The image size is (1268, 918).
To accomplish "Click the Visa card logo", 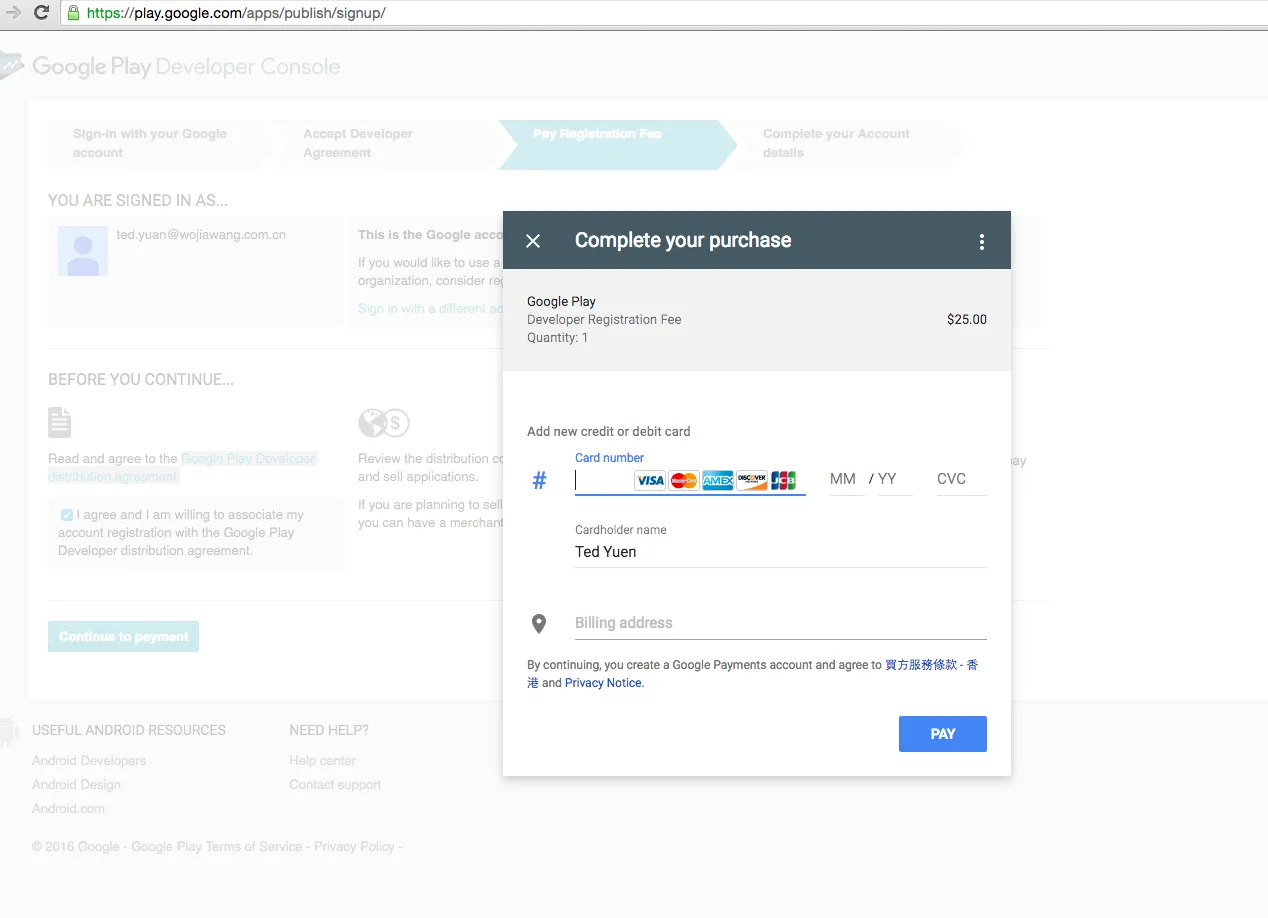I will pyautogui.click(x=650, y=481).
